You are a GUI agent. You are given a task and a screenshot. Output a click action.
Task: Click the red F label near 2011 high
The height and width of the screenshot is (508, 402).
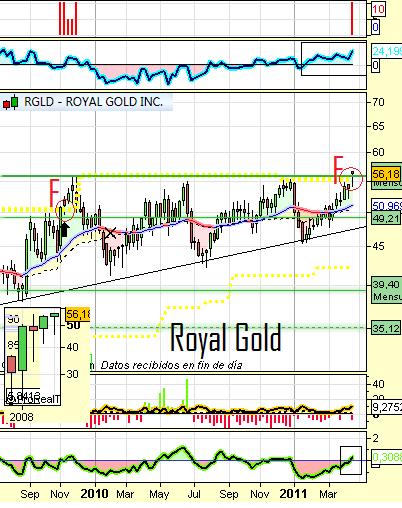pos(338,169)
